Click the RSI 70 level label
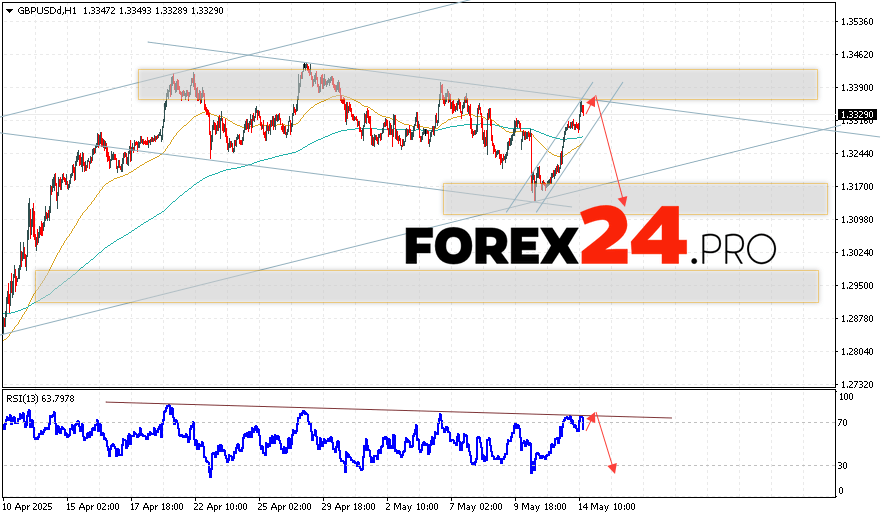The width and height of the screenshot is (881, 518). coord(844,424)
